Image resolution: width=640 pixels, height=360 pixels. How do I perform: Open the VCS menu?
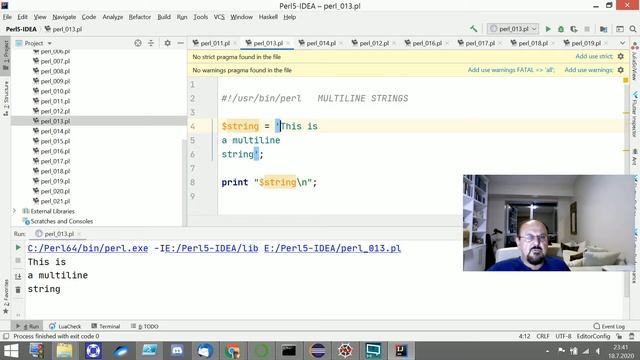pyautogui.click(x=219, y=17)
